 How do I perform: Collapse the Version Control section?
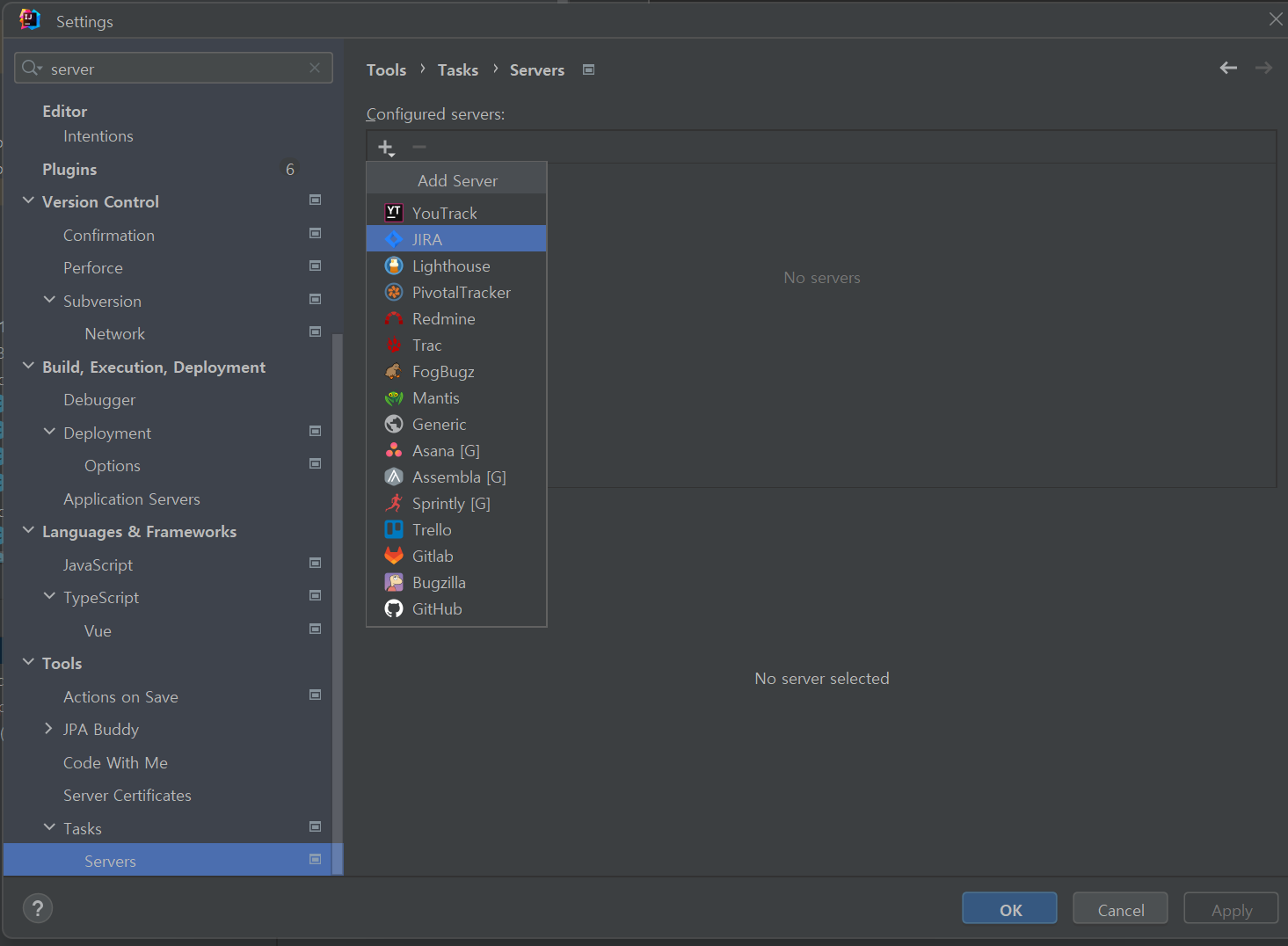(28, 200)
